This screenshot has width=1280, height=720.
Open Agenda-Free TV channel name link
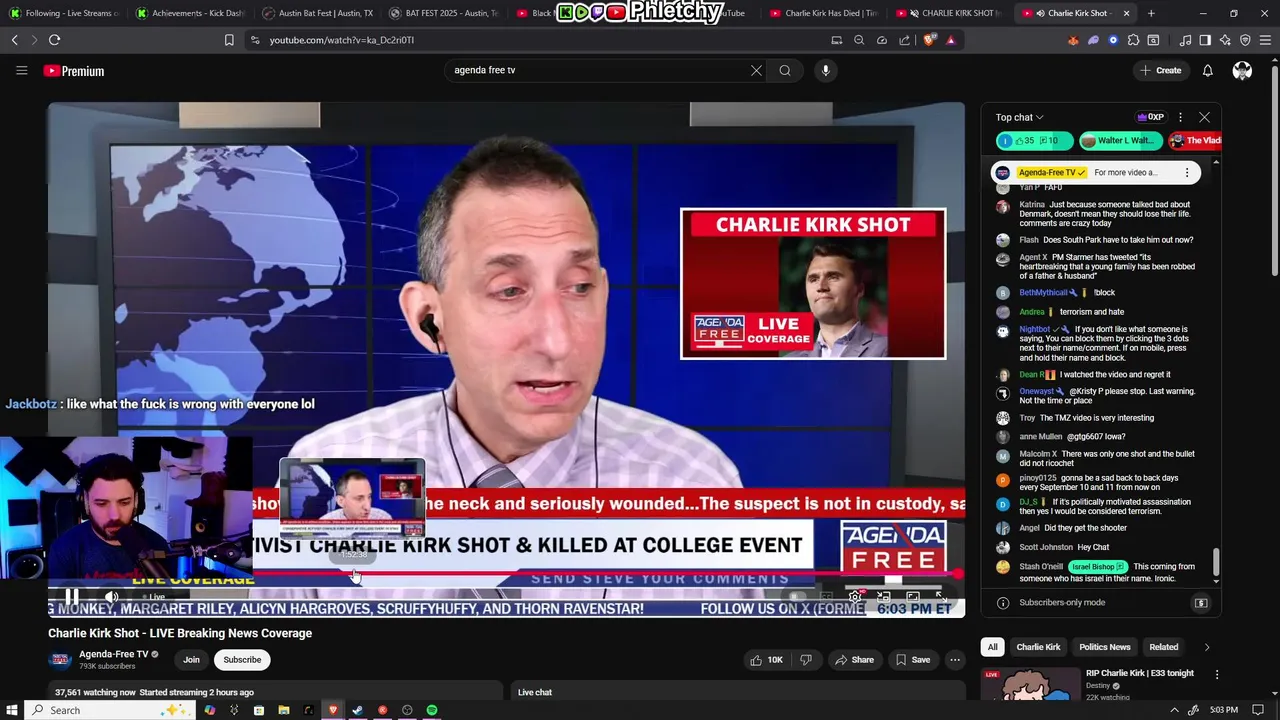coord(114,654)
